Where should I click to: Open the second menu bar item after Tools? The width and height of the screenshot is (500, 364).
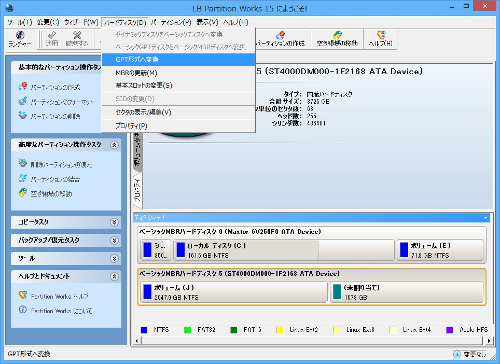point(48,22)
